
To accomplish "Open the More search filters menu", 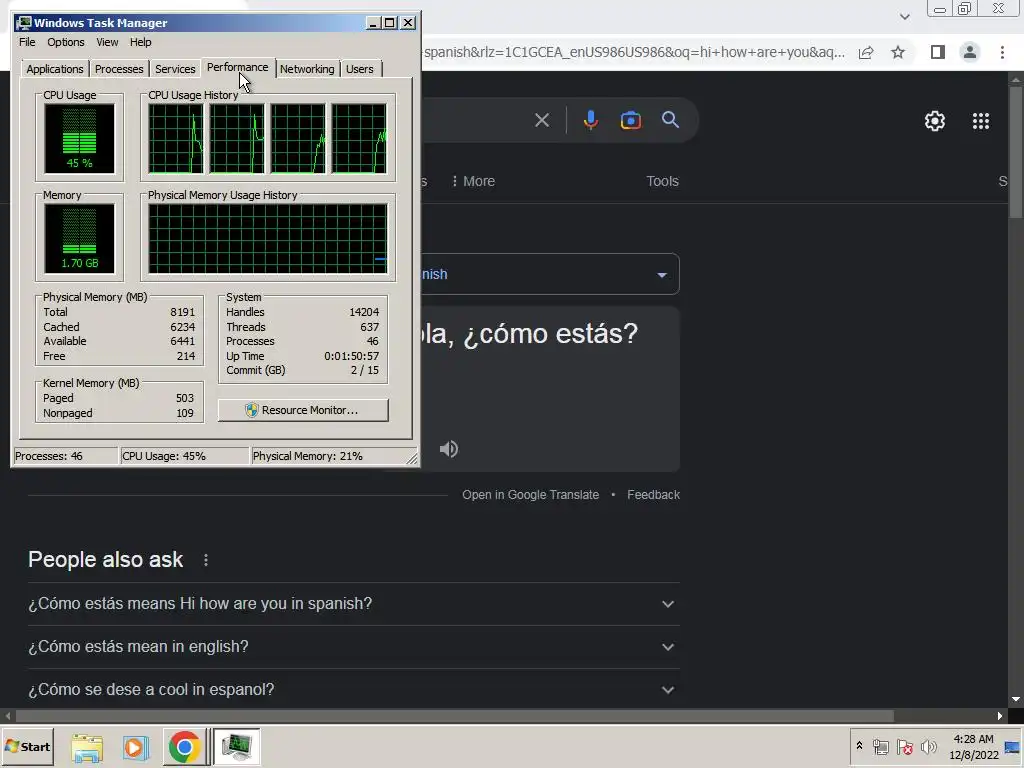I will point(473,181).
